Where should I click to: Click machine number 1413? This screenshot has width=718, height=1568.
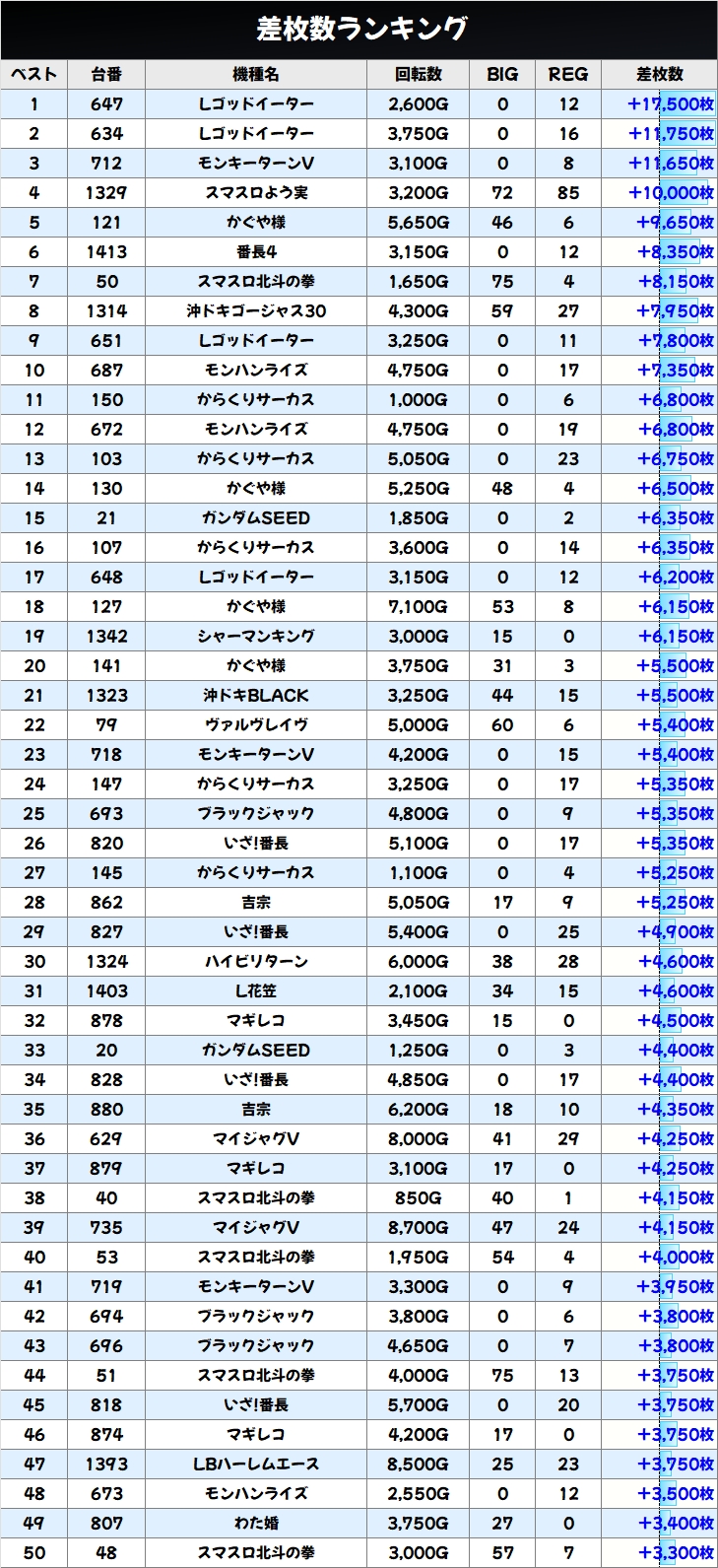pos(106,251)
